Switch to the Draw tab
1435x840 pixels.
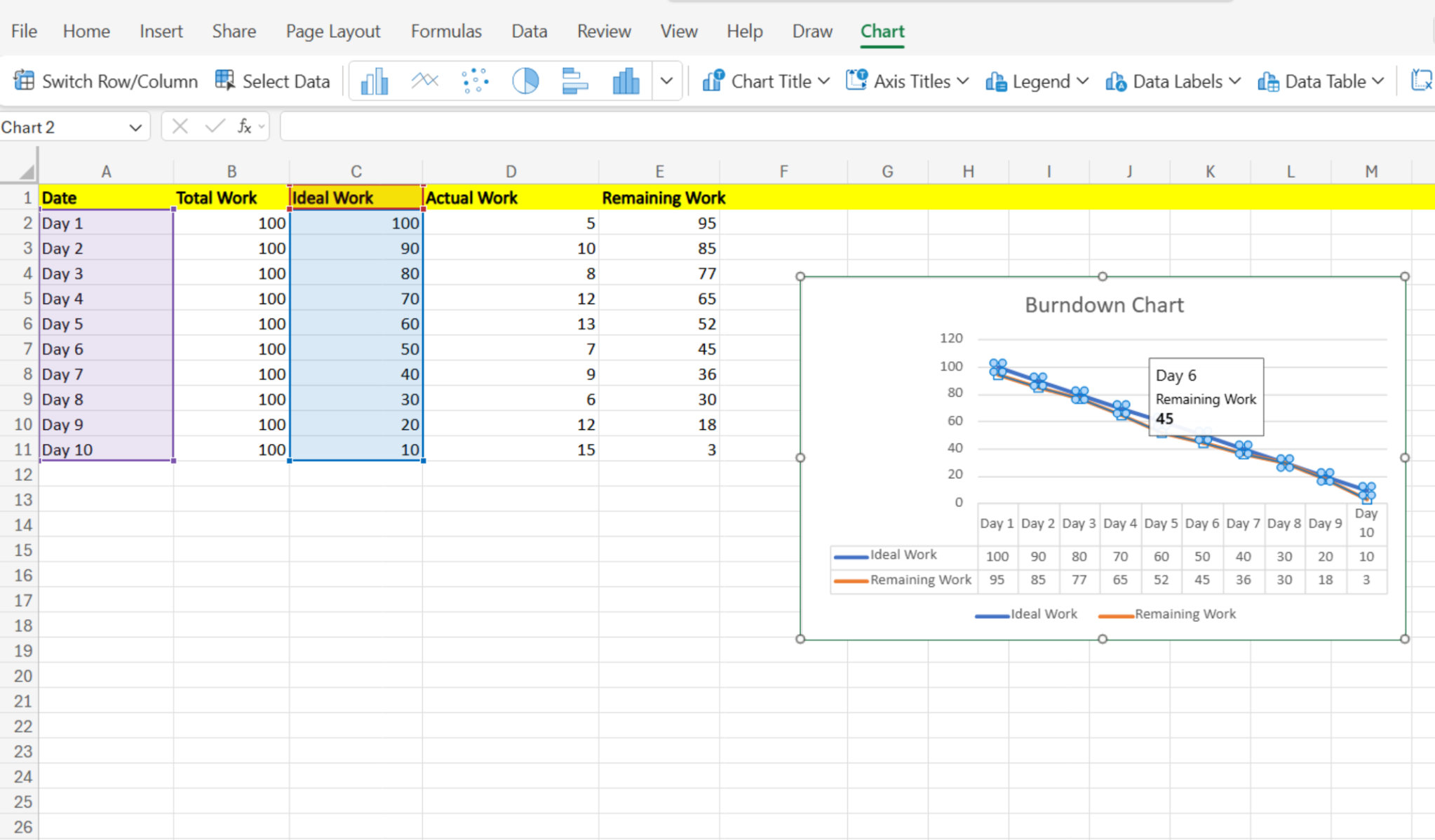(x=812, y=31)
